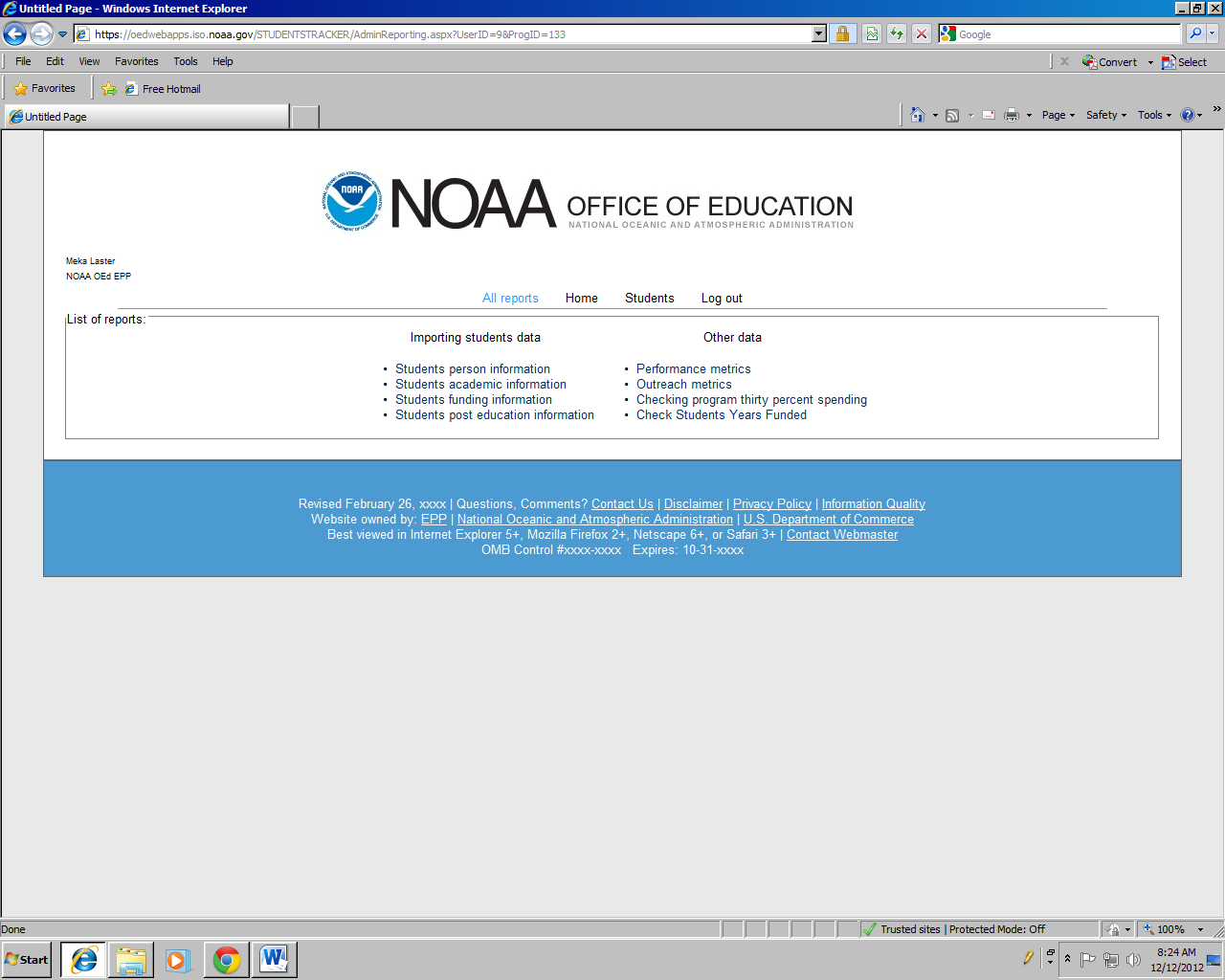Open Checking program thirty percent spending
Screen dimensions: 1225x980
[x=752, y=400]
